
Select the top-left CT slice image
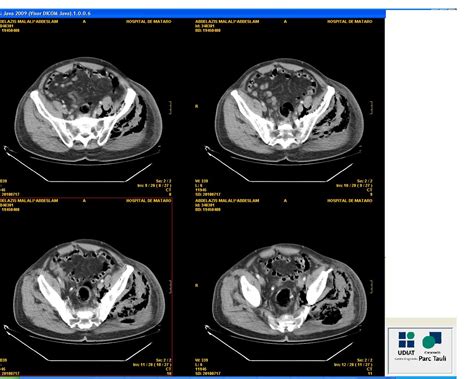[x=86, y=107]
